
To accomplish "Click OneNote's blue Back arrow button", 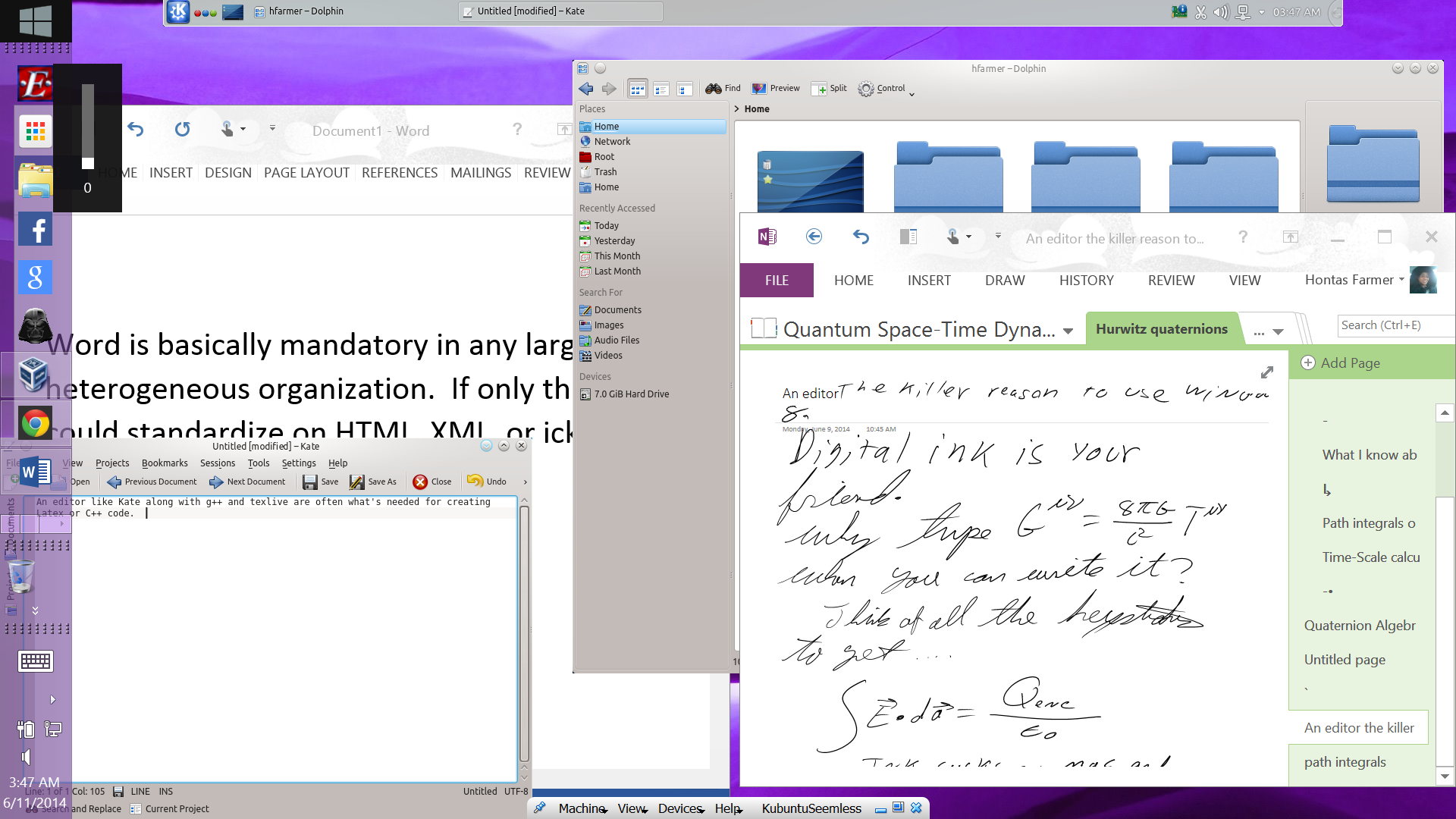I will pos(814,237).
